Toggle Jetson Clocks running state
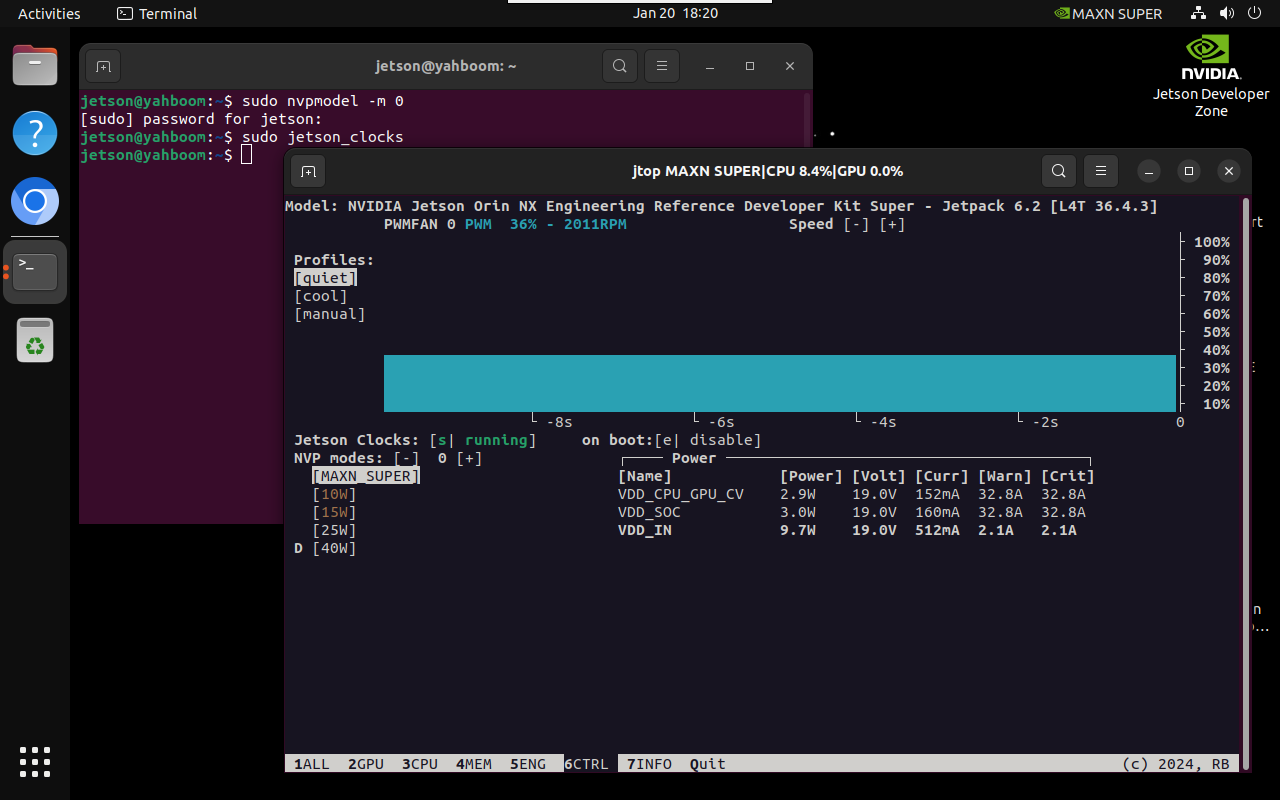The height and width of the screenshot is (800, 1280). 483,440
